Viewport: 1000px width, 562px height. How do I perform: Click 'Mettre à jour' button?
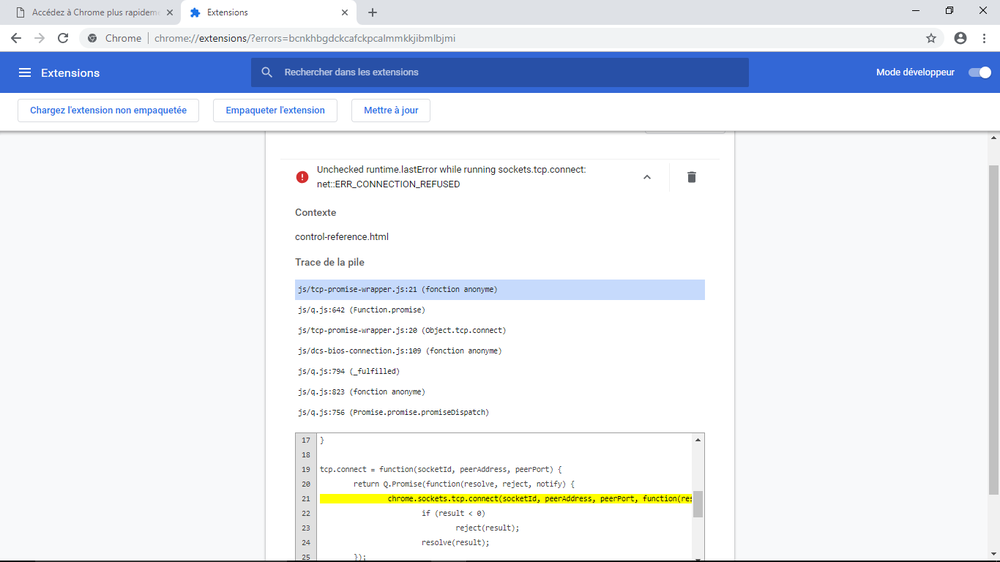point(391,110)
